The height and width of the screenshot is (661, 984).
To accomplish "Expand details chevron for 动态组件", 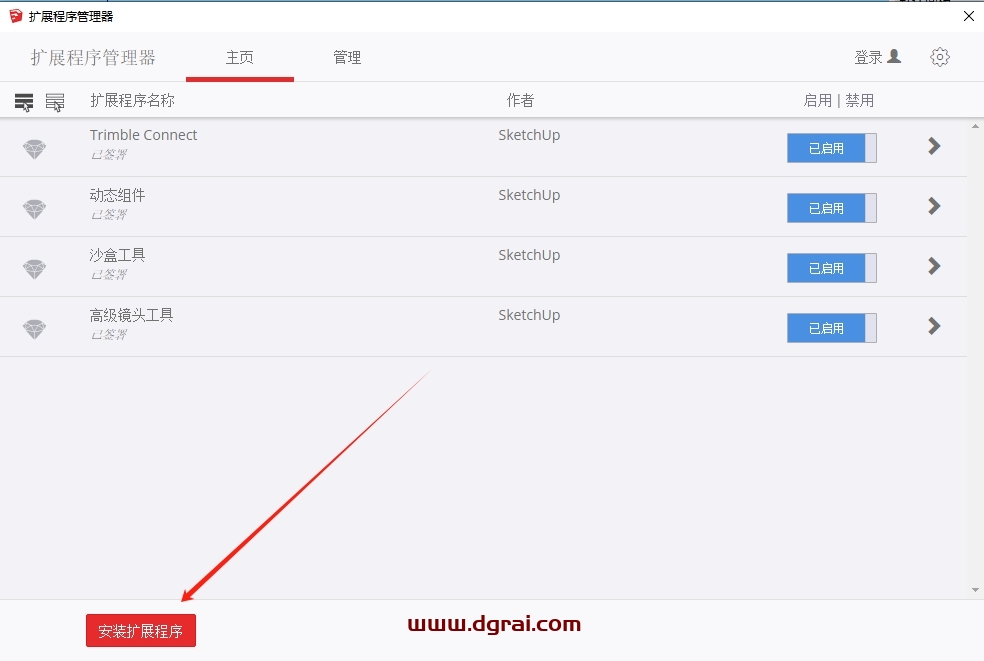I will coord(934,206).
